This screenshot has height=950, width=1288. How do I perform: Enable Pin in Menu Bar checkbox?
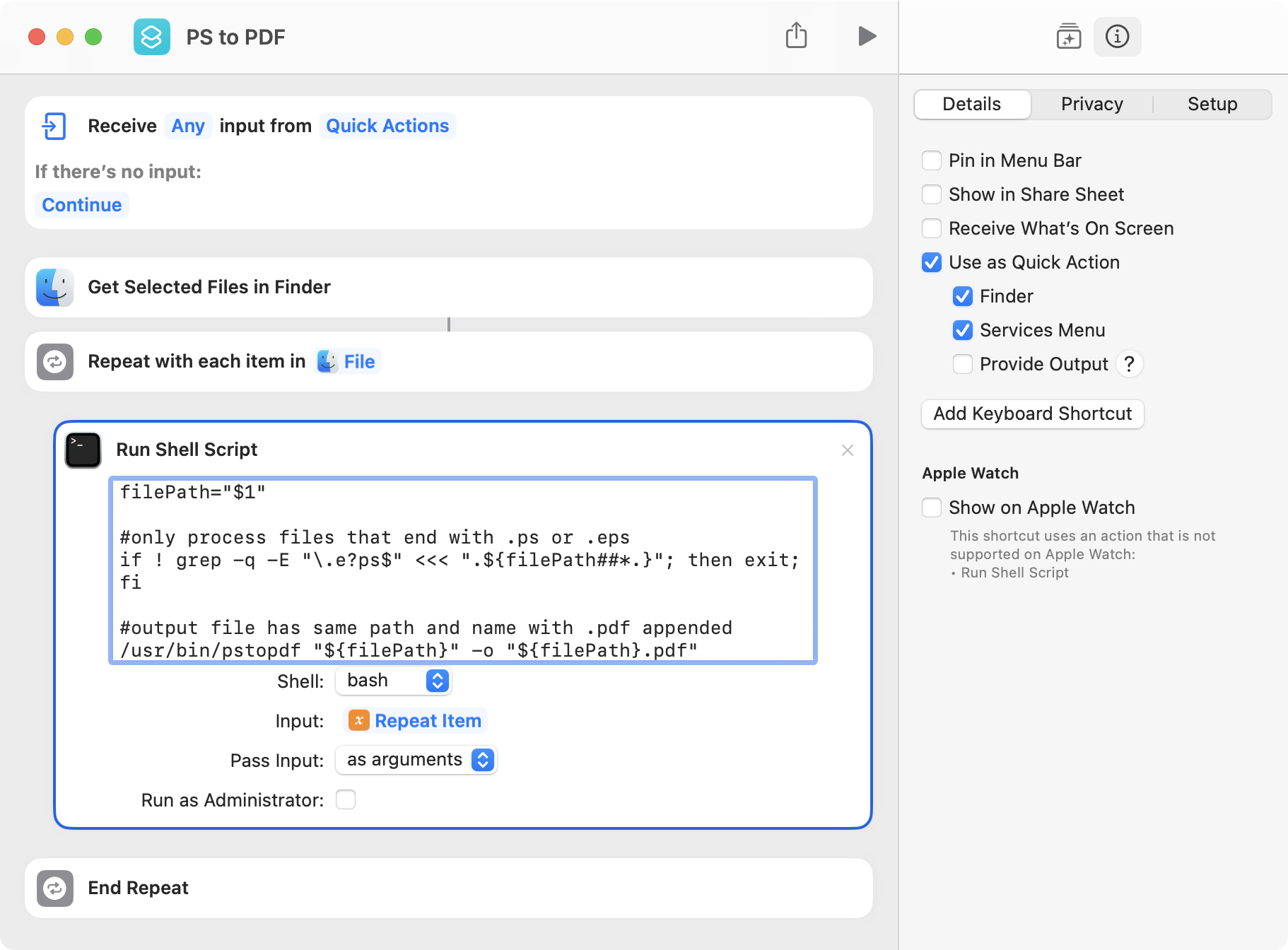point(932,160)
